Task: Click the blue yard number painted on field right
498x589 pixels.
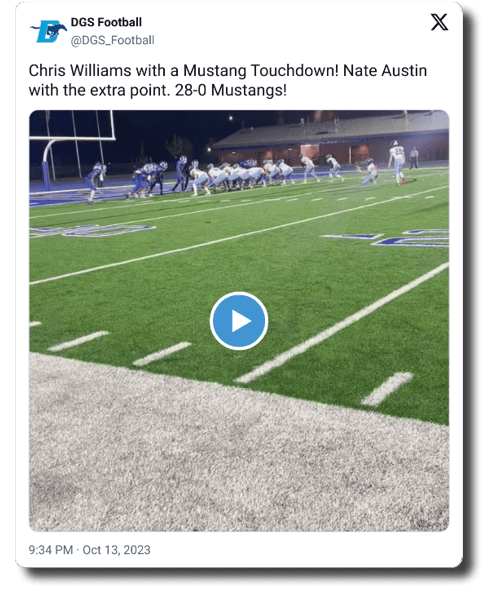Action: point(391,238)
